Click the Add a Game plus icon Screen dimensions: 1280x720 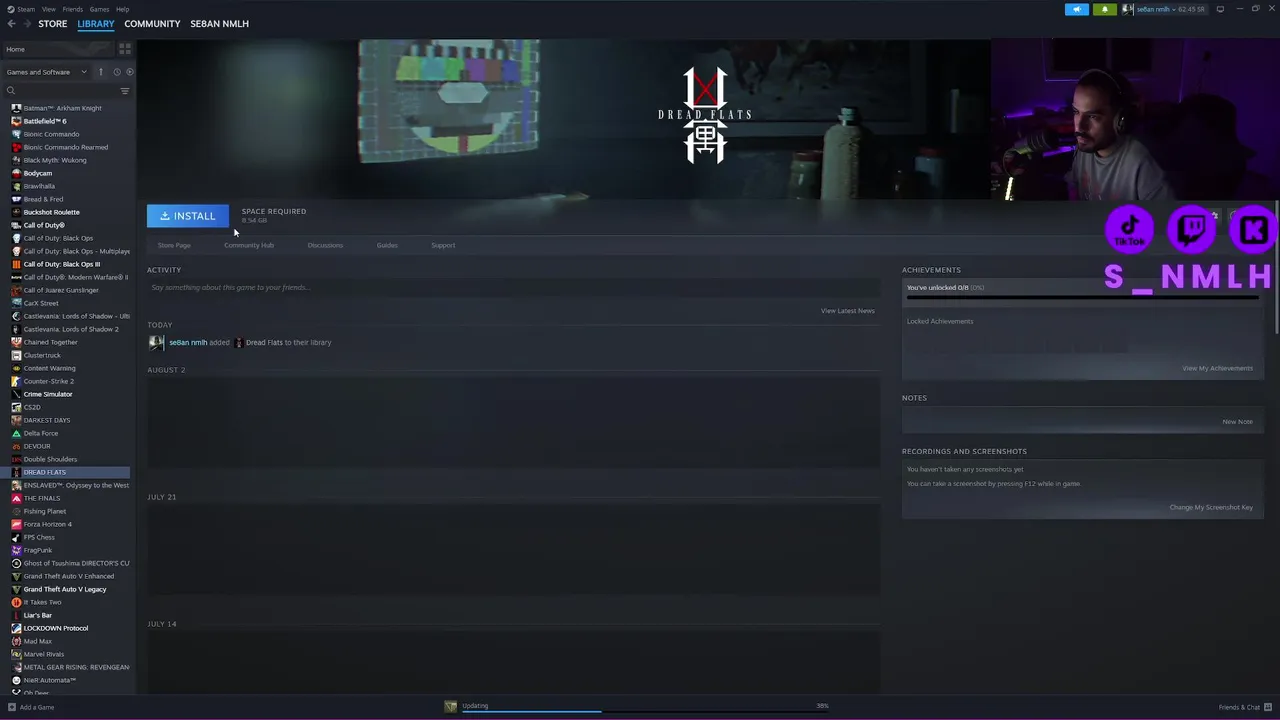[x=12, y=707]
